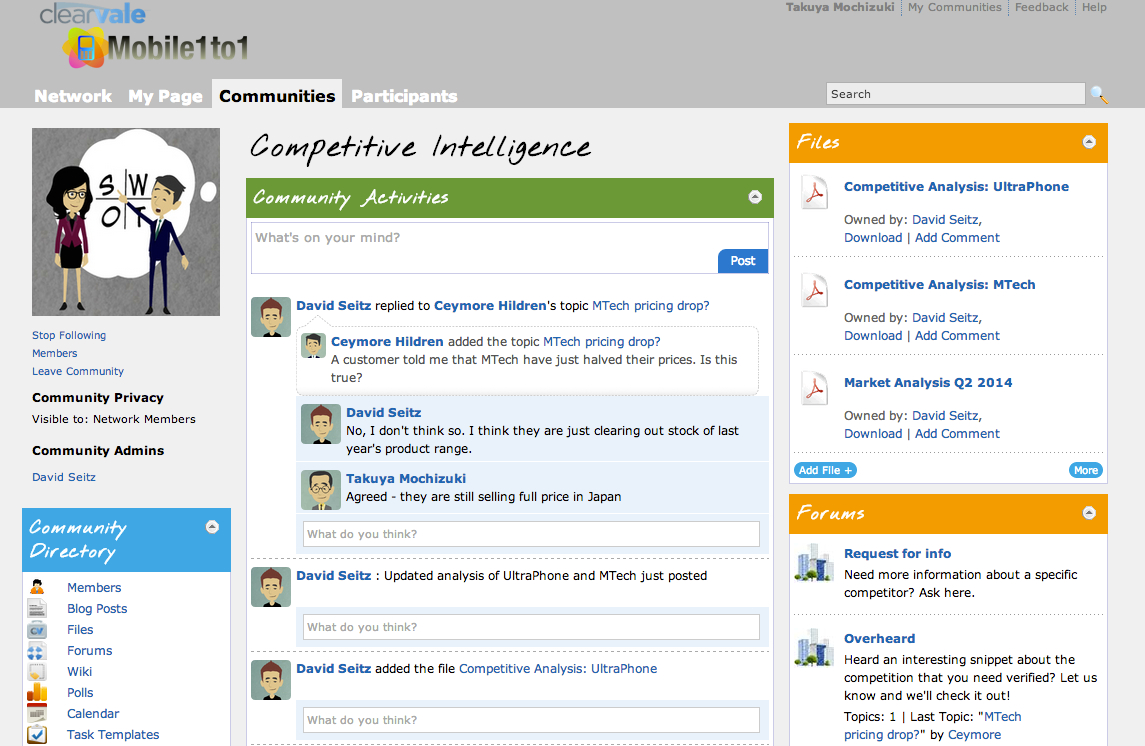Select the Communities tab
1145x746 pixels.
[x=277, y=96]
